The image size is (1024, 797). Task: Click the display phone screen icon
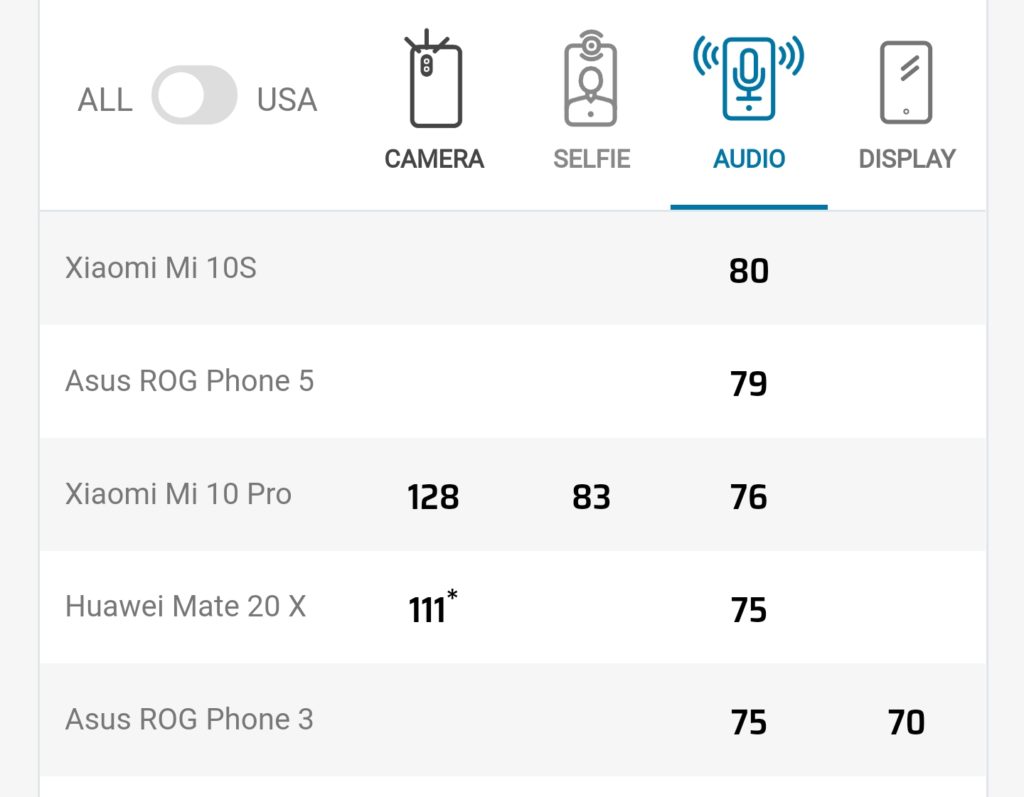(906, 82)
